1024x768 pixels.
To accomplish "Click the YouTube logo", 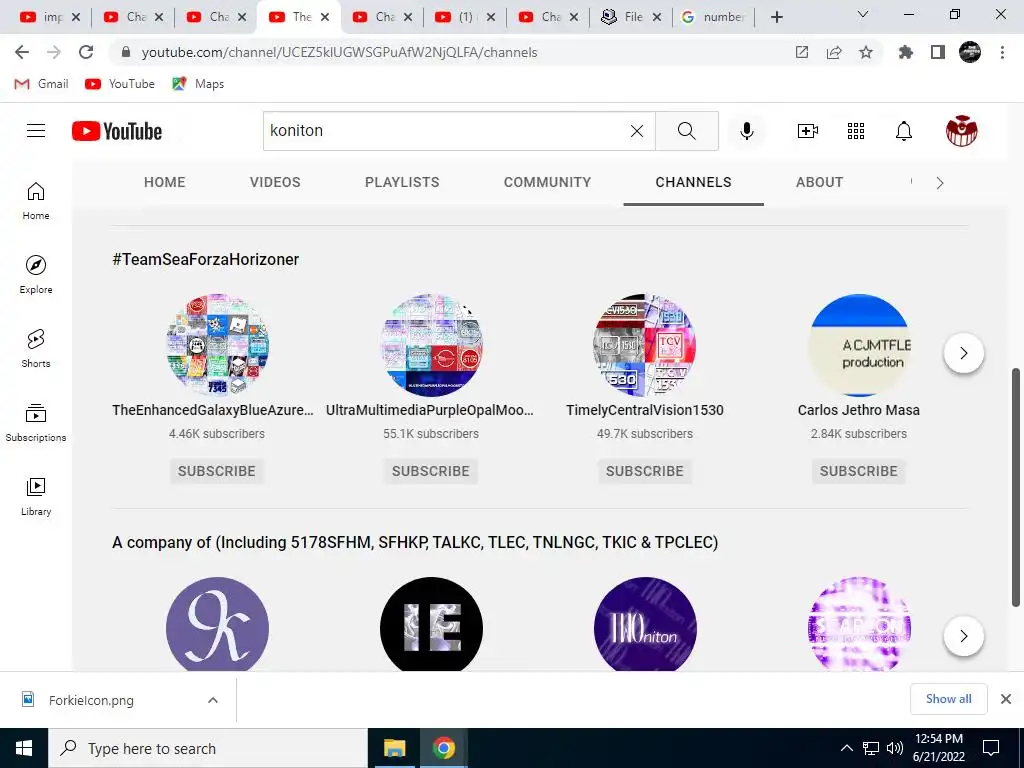I will click(117, 131).
